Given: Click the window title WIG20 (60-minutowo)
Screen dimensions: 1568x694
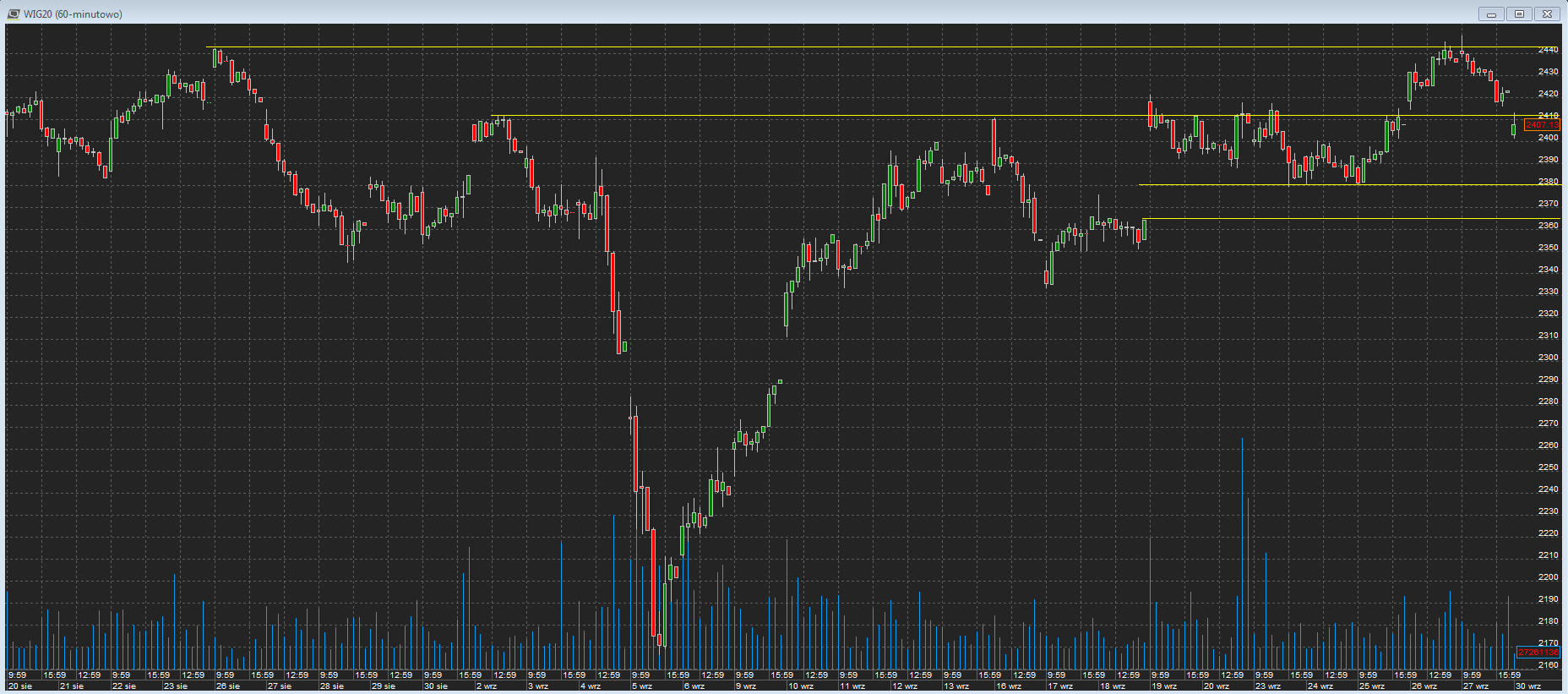Looking at the screenshot, I should click(x=73, y=14).
